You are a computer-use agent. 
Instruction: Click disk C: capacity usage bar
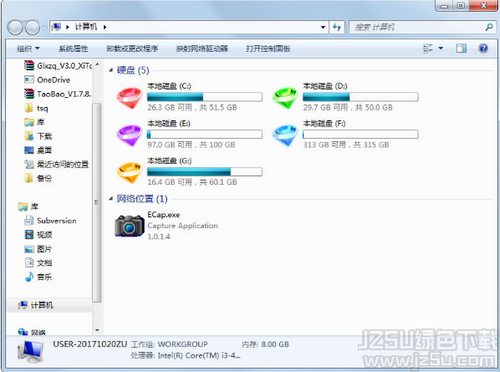coord(205,97)
